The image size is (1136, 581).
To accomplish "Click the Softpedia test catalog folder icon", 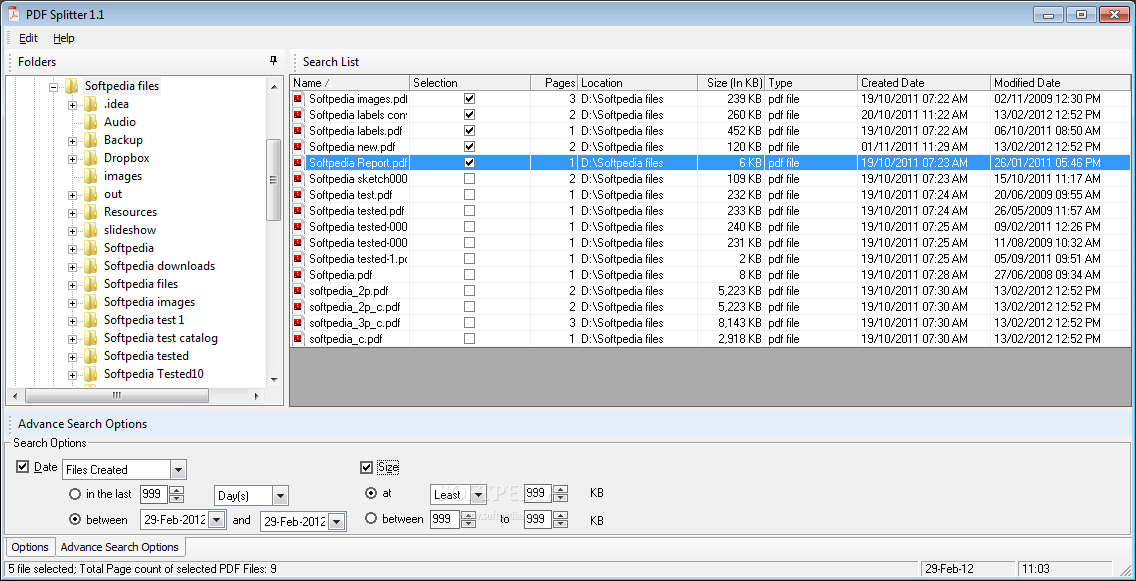I will 90,338.
